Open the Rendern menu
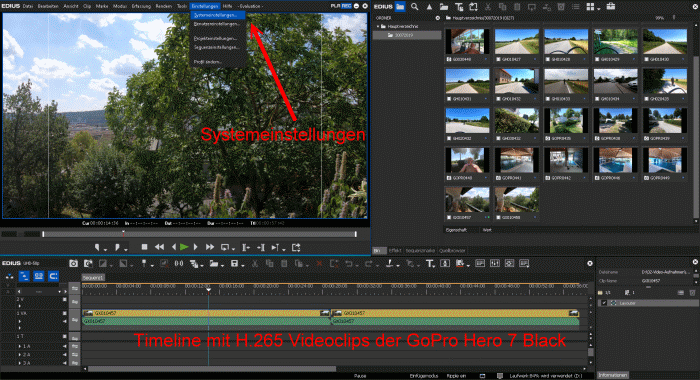Image resolution: width=700 pixels, height=380 pixels. 164,6
